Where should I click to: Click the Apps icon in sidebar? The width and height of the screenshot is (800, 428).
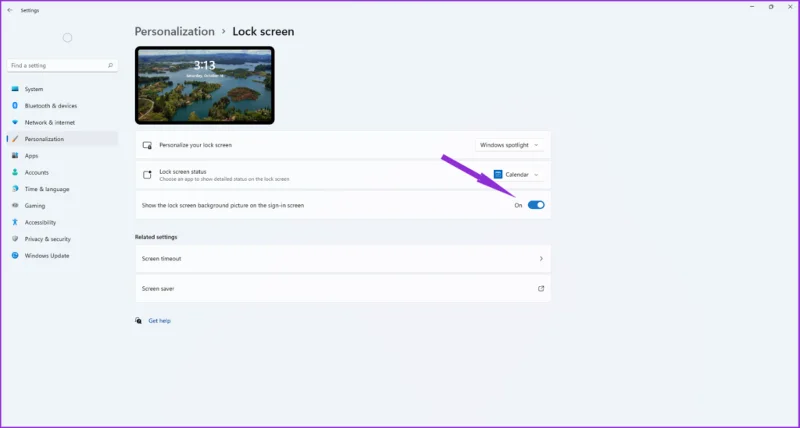[15, 156]
